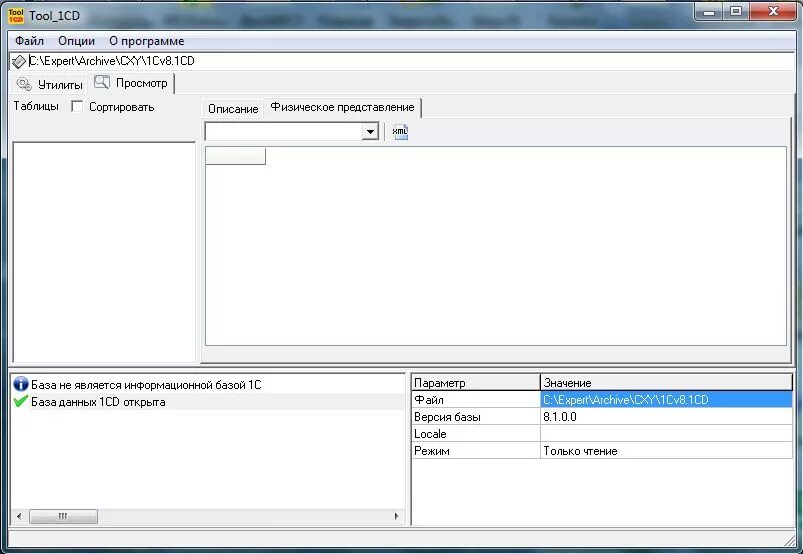Click the green checkmark icon in message log
This screenshot has width=803, height=554.
click(20, 401)
